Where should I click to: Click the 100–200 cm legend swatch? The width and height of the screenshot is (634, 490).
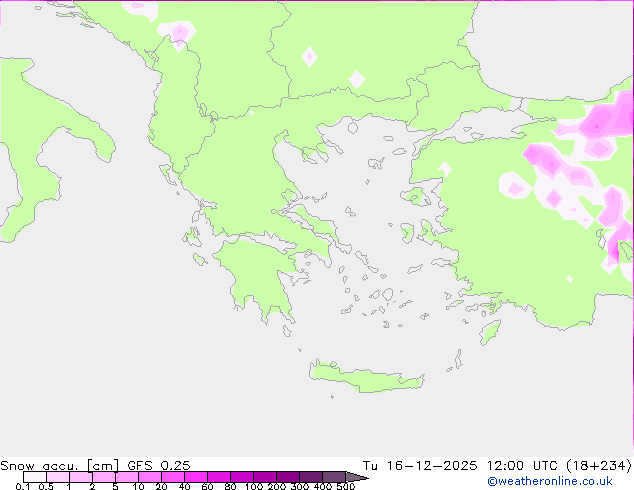coord(265,477)
